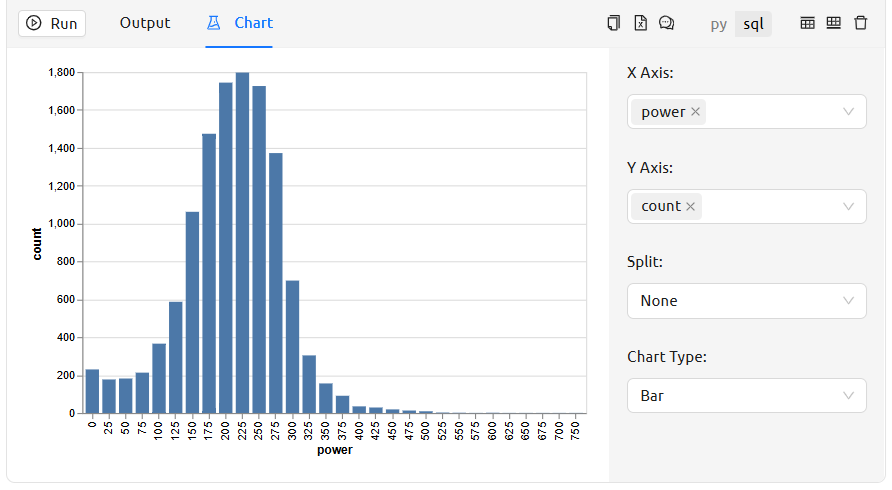Click the play icon in the Run button

[x=34, y=23]
